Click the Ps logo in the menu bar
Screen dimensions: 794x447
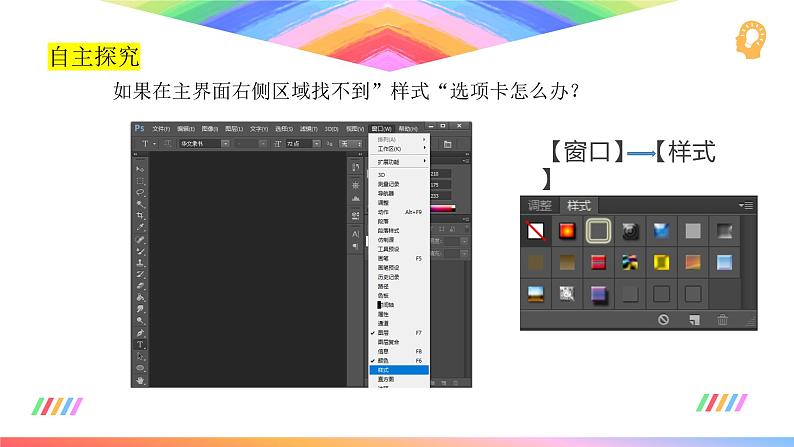coord(140,128)
